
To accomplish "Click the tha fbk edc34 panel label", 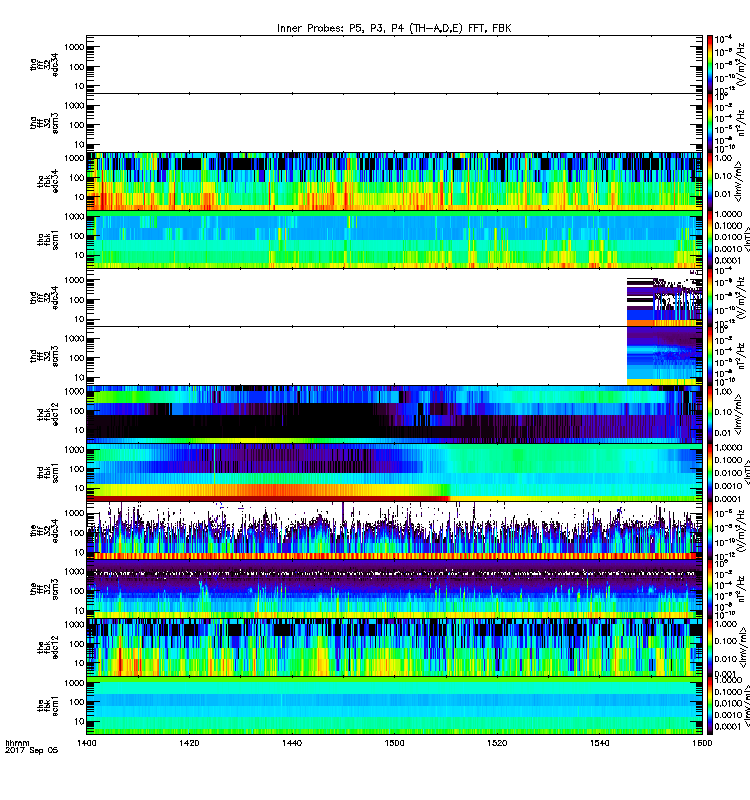I will pyautogui.click(x=48, y=181).
